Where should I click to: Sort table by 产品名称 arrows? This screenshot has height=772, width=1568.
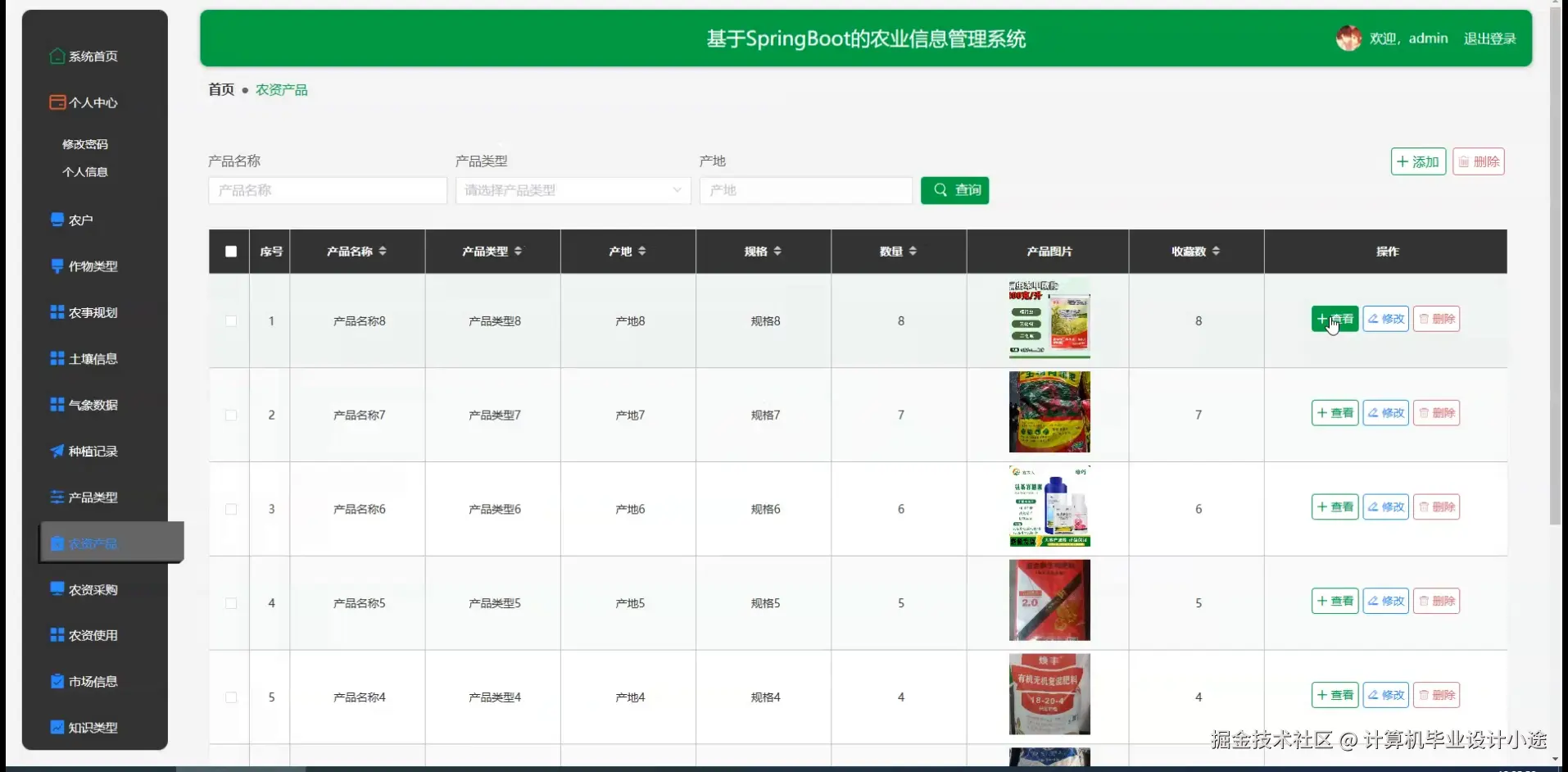(383, 251)
